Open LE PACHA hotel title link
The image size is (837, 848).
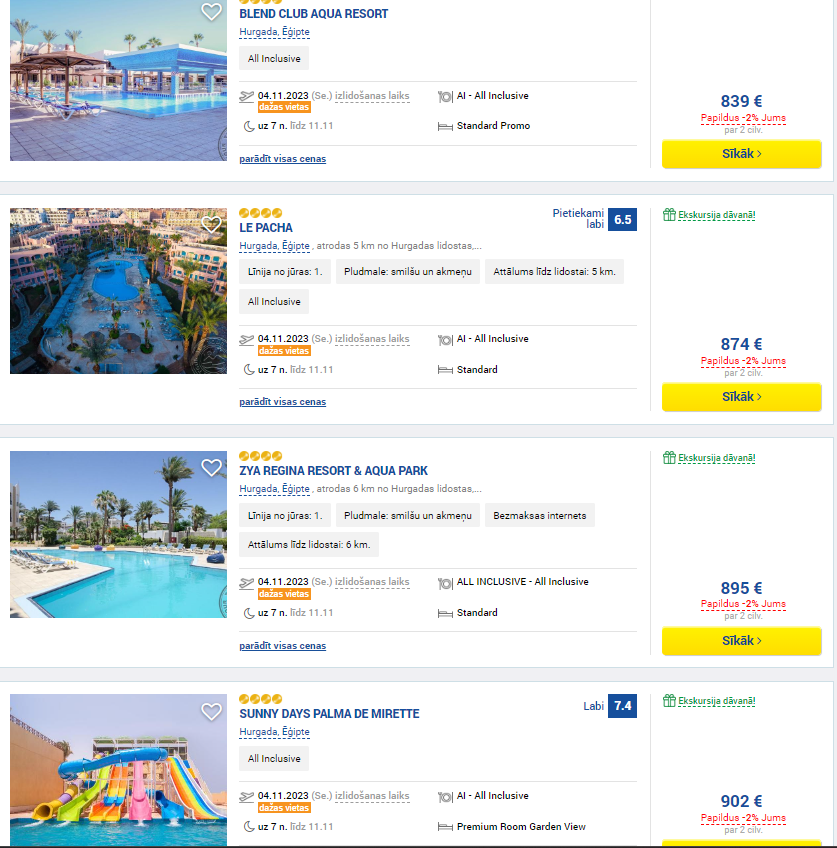265,228
